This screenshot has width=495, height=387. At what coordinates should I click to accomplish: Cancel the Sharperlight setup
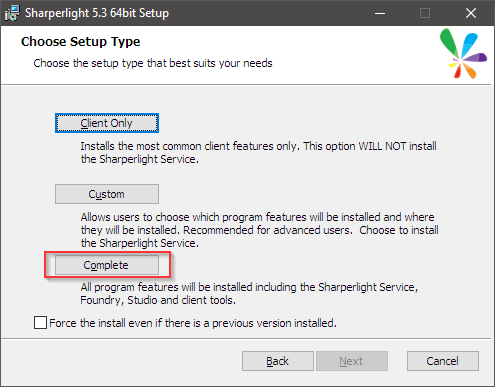tap(443, 361)
